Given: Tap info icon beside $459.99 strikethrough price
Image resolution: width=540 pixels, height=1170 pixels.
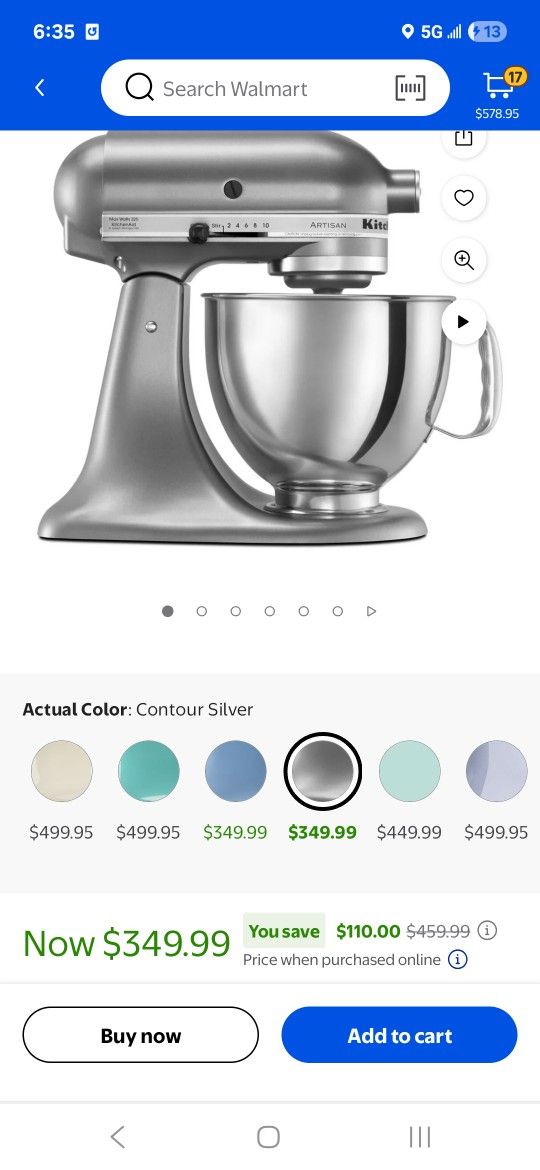Looking at the screenshot, I should 487,930.
